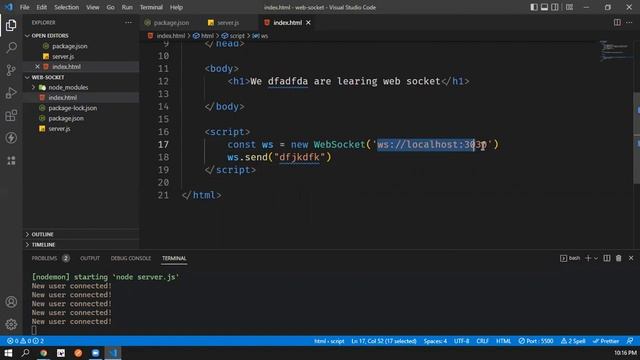
Task: Switch to the Output panel tab
Action: 90,258
